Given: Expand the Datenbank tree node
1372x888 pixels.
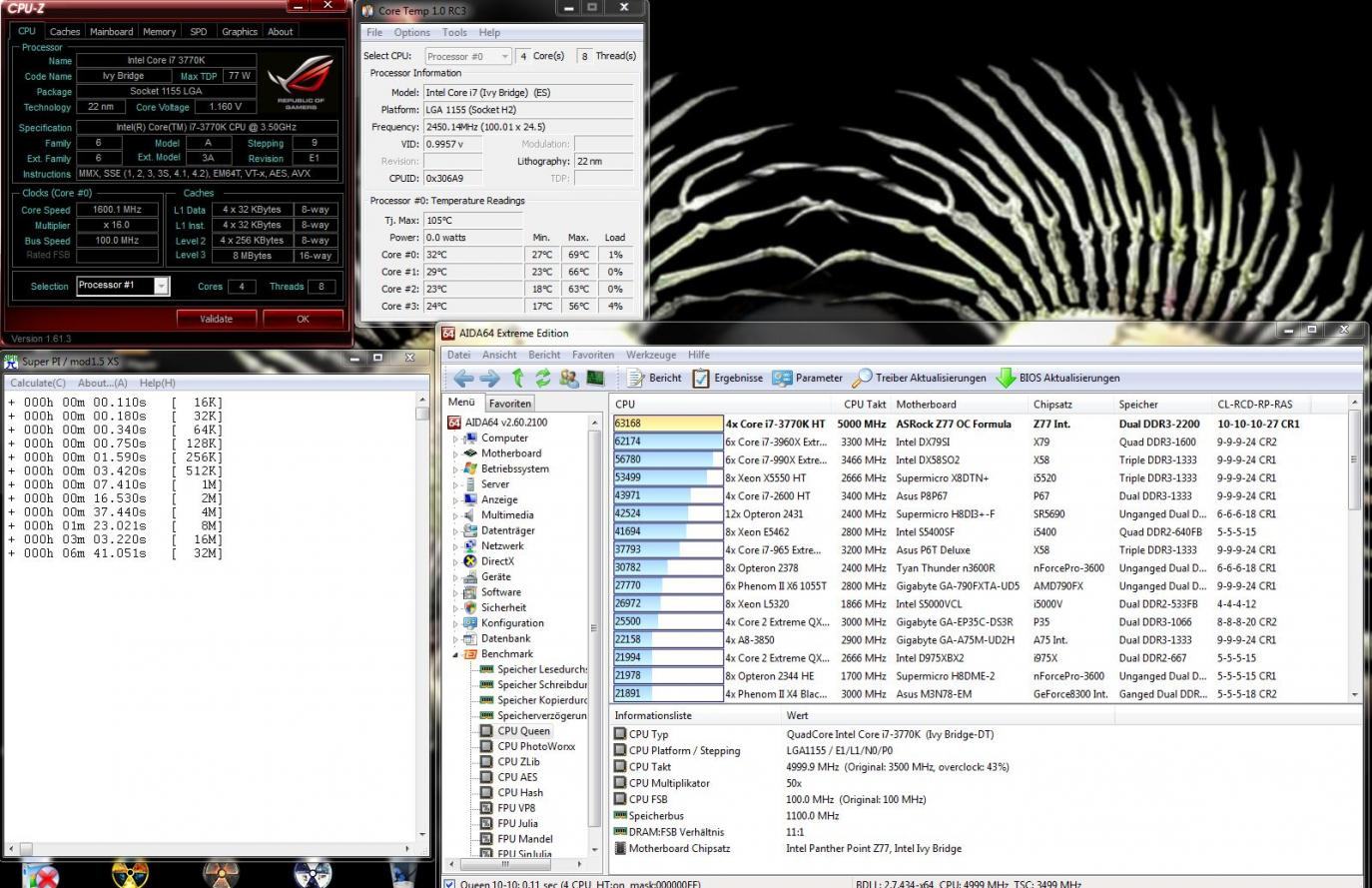Looking at the screenshot, I should point(455,639).
